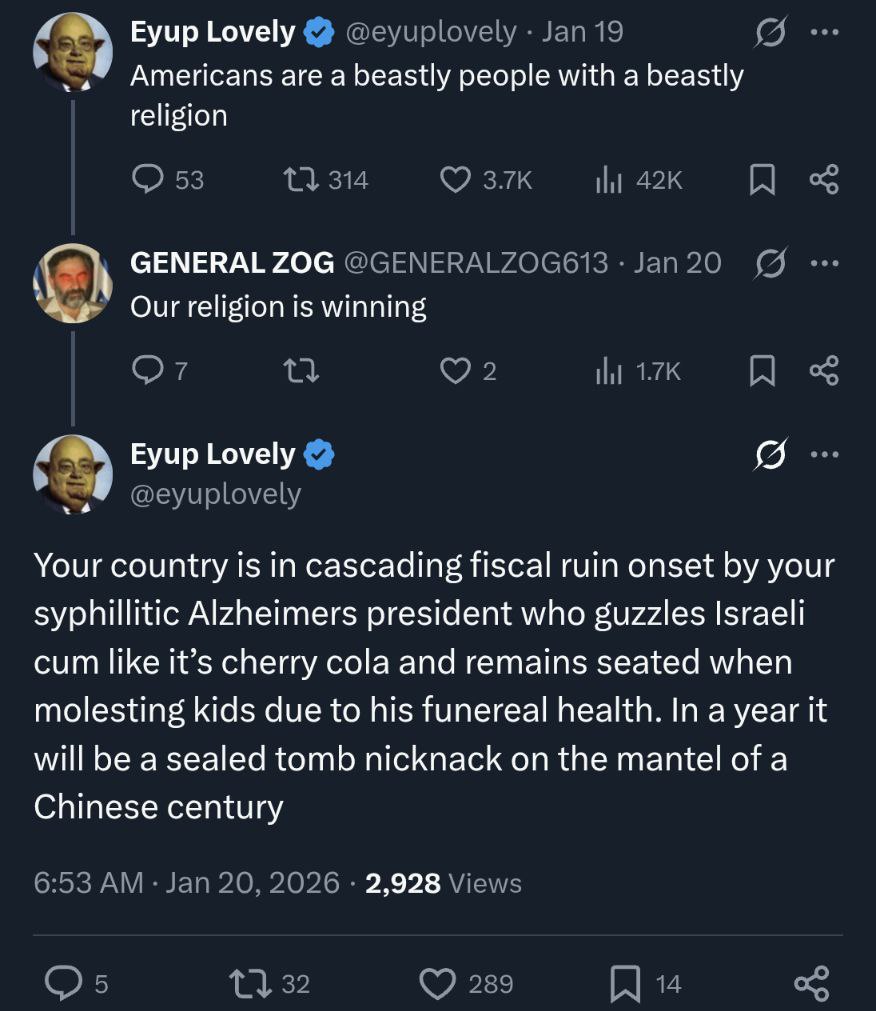The height and width of the screenshot is (1011, 876).
Task: Repost GENERAL ZOG's reply
Action: (x=299, y=371)
